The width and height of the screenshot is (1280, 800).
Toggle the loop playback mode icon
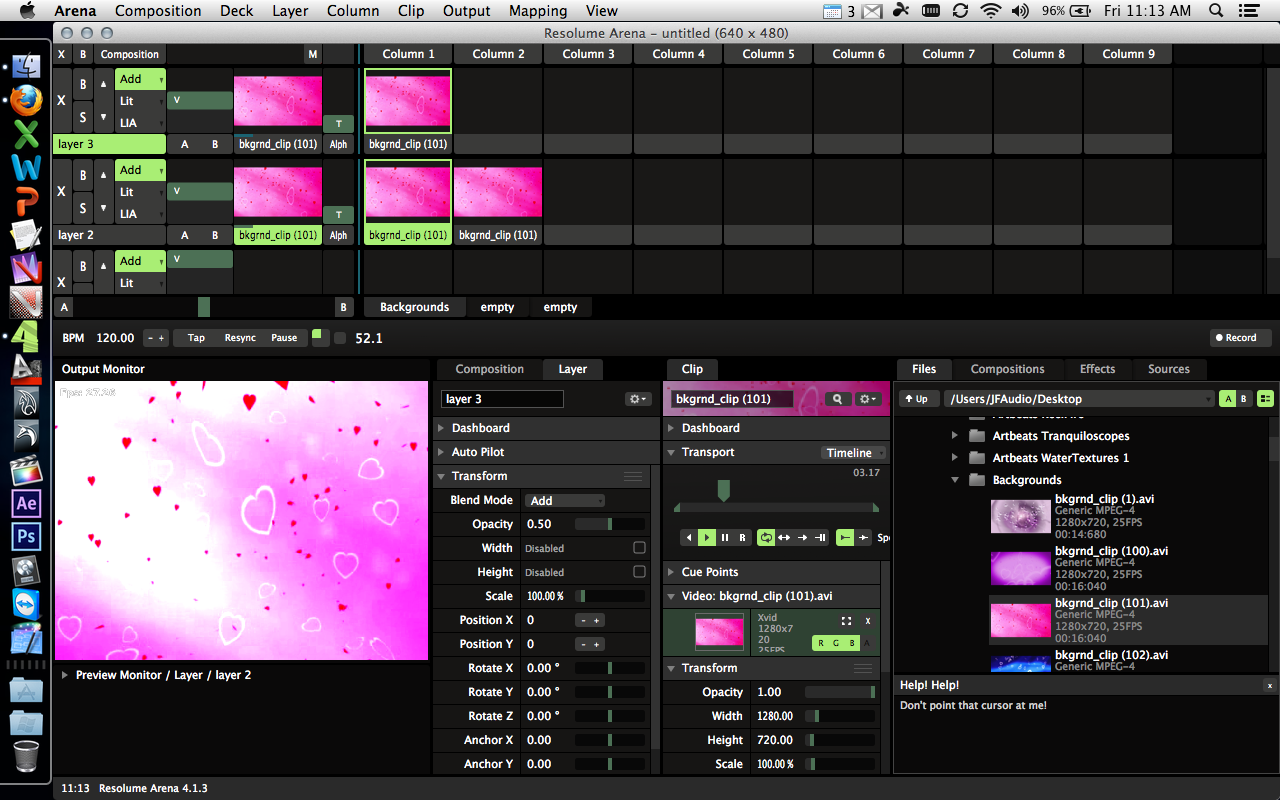pos(766,538)
